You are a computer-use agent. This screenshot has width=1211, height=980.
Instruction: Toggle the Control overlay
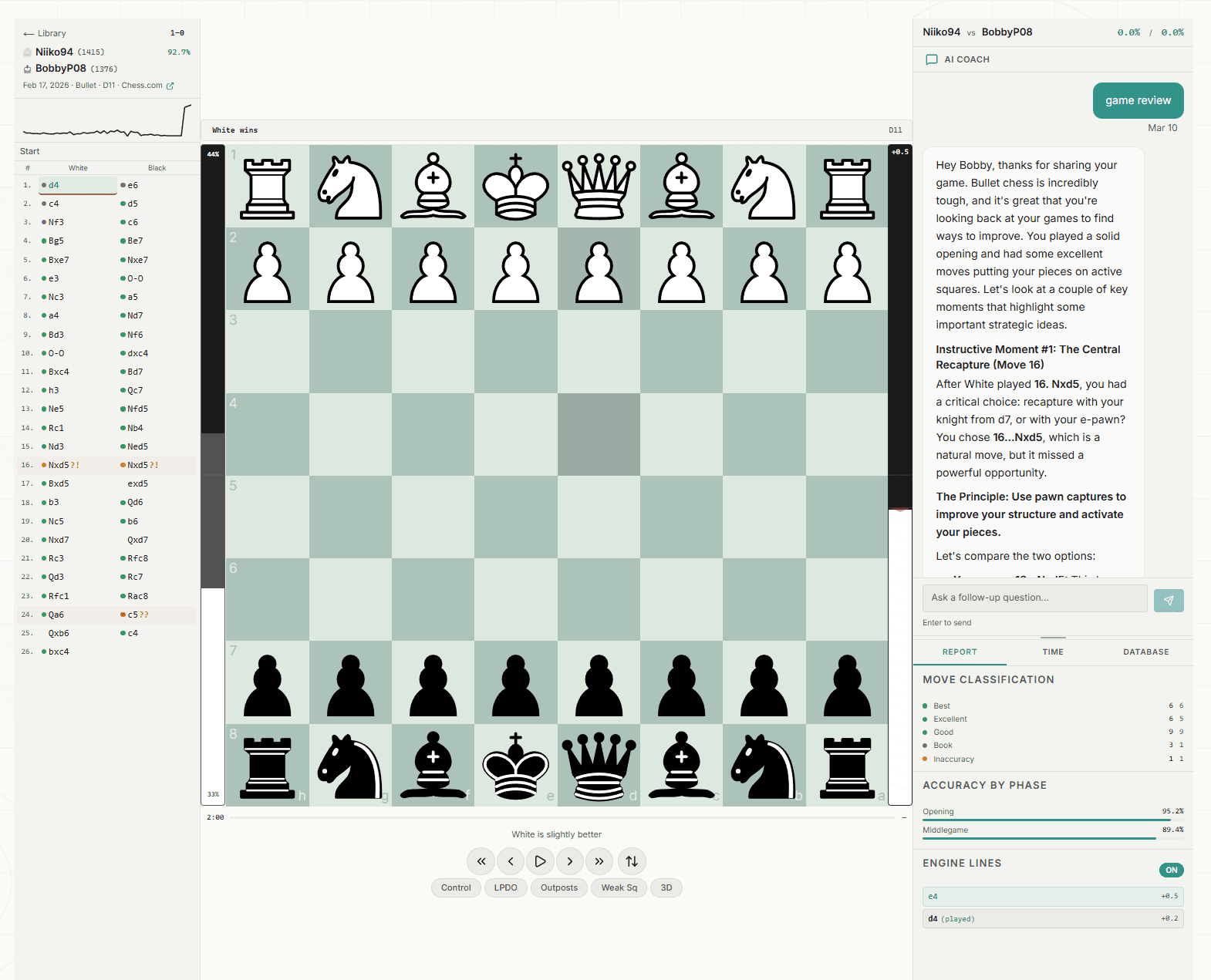click(x=456, y=887)
